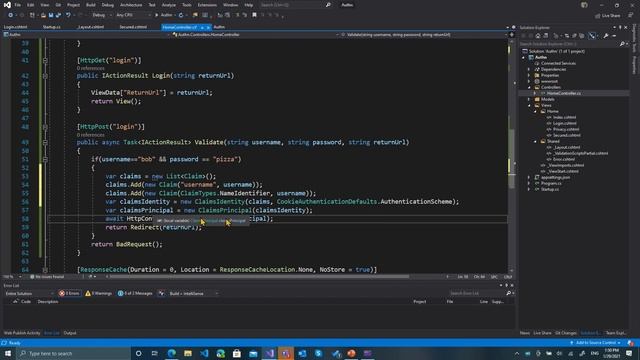Open the Architecture menu
This screenshot has height=360, width=640.
(x=131, y=5)
